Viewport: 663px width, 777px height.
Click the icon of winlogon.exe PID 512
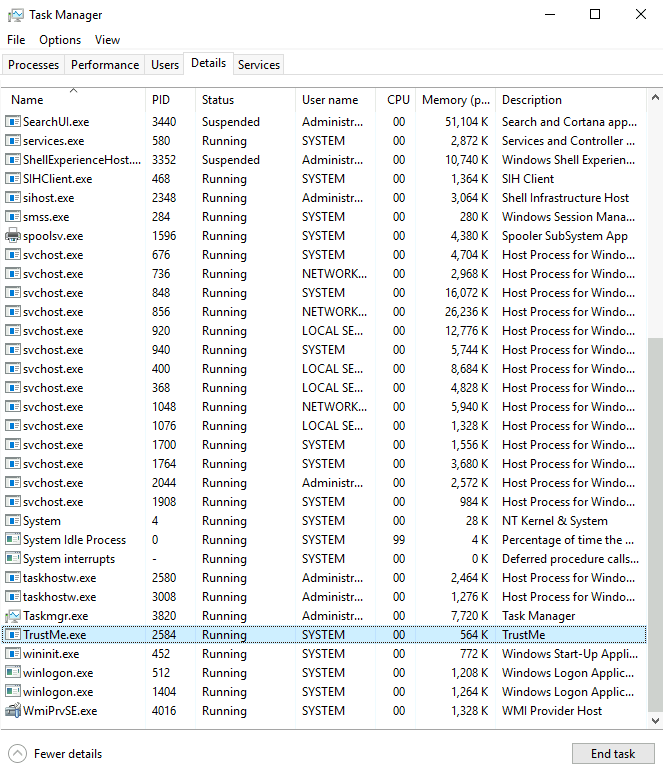tap(13, 672)
